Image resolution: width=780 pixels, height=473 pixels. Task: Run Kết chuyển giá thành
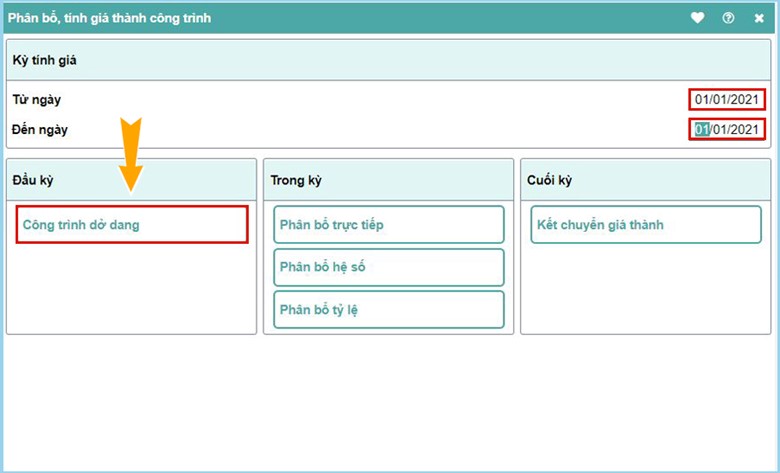[645, 225]
